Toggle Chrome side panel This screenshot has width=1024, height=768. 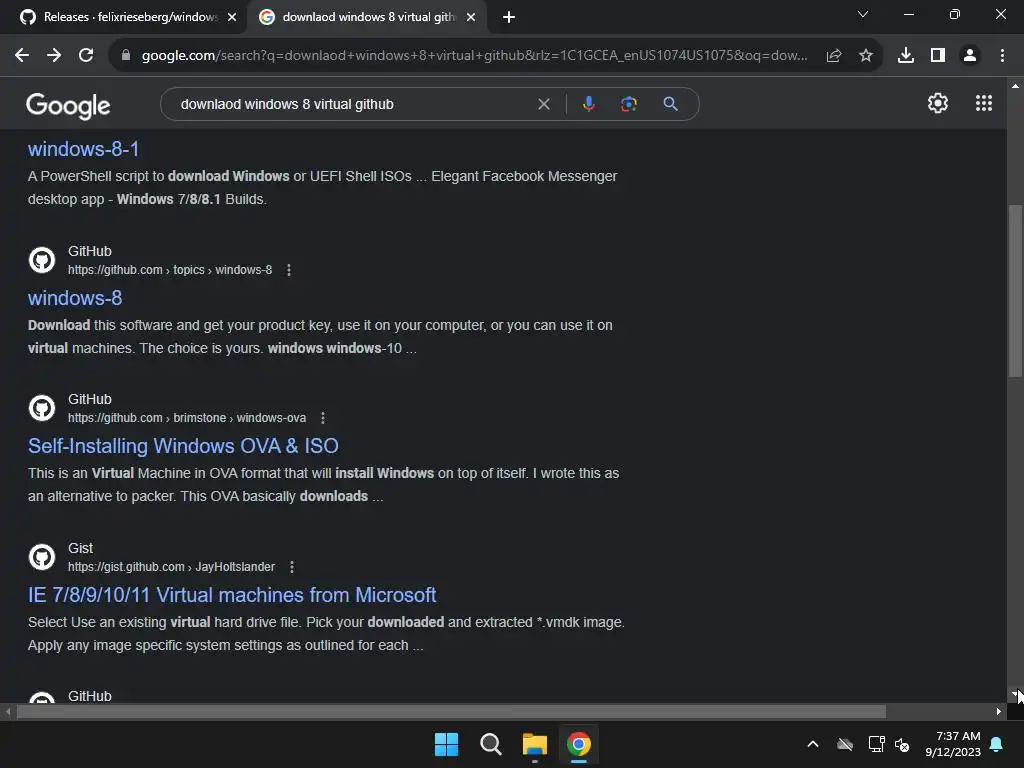click(938, 56)
